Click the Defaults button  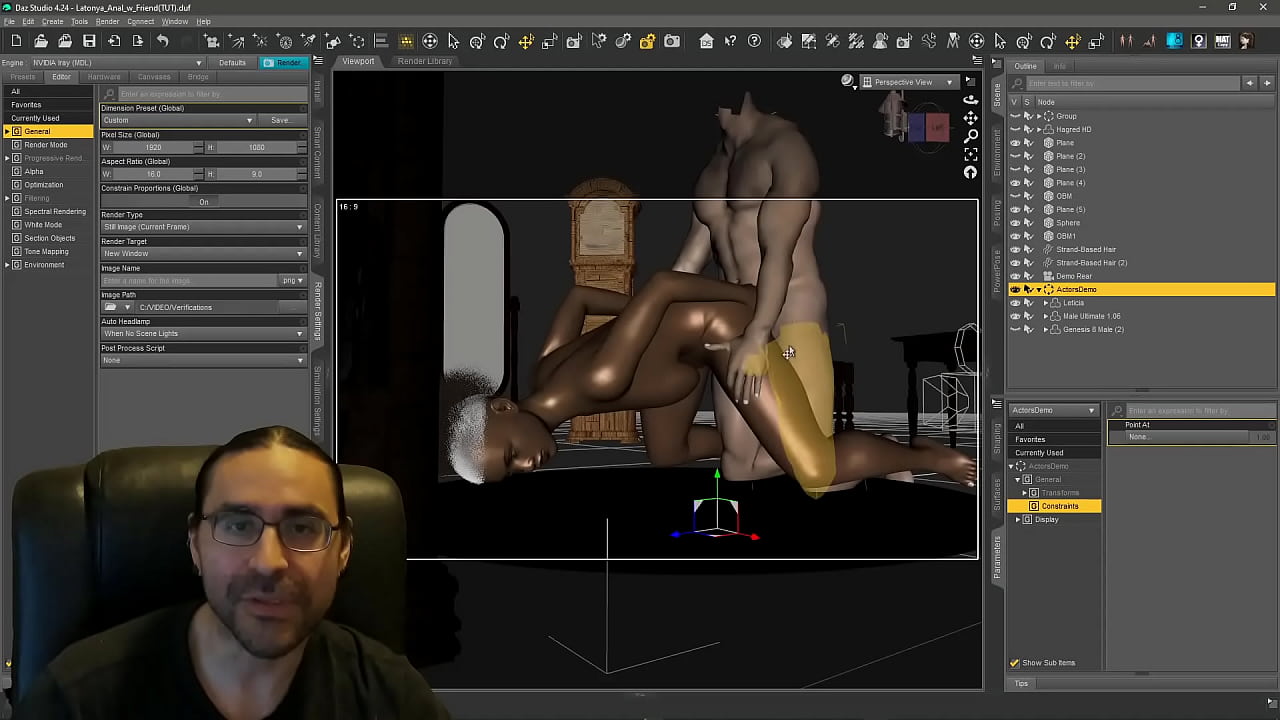click(x=232, y=63)
